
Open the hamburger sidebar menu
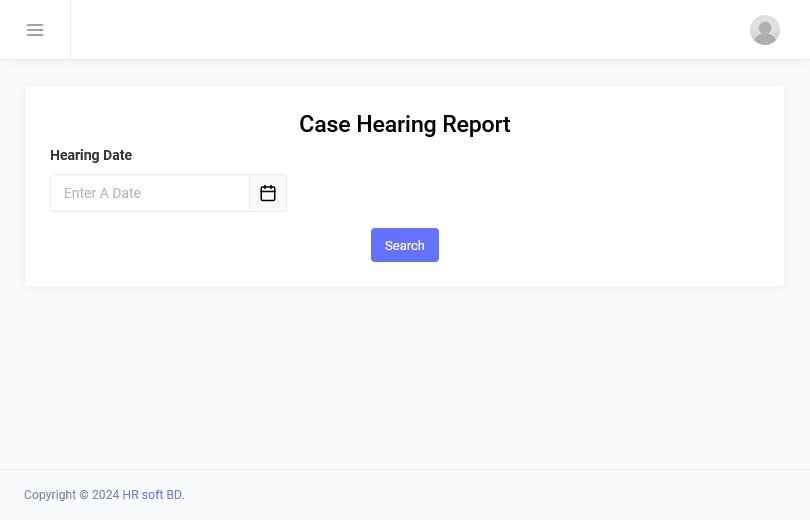coord(35,30)
